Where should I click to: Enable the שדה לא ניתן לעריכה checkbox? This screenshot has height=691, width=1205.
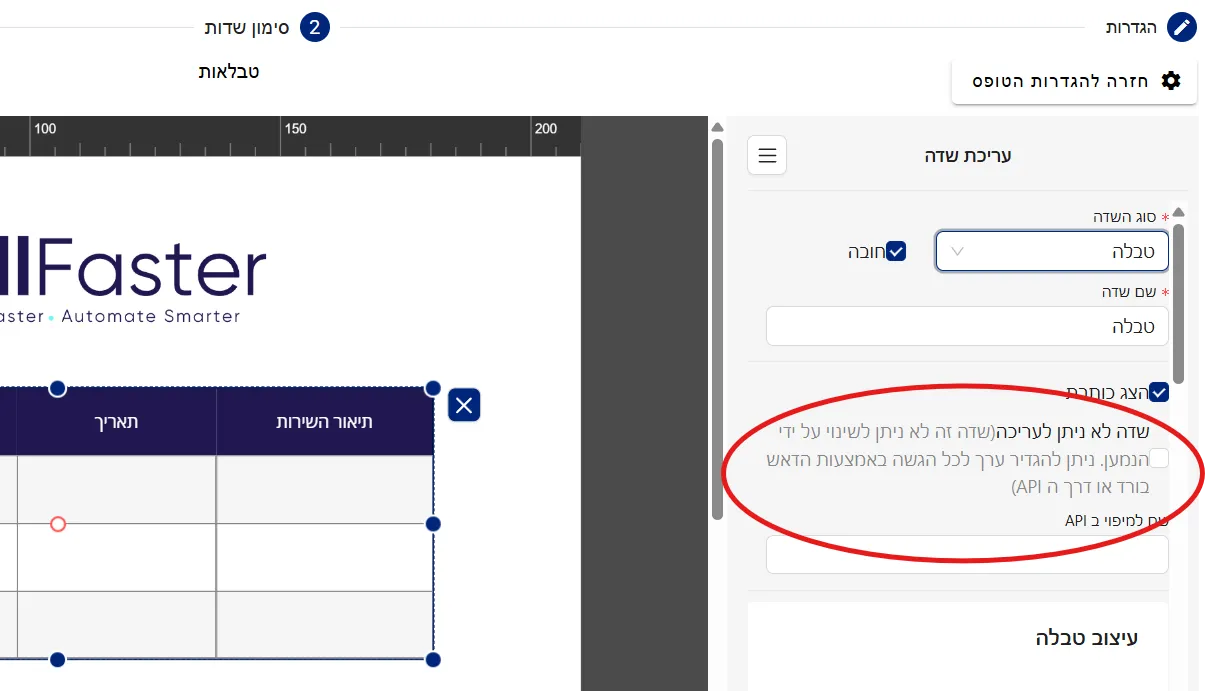pyautogui.click(x=1158, y=457)
